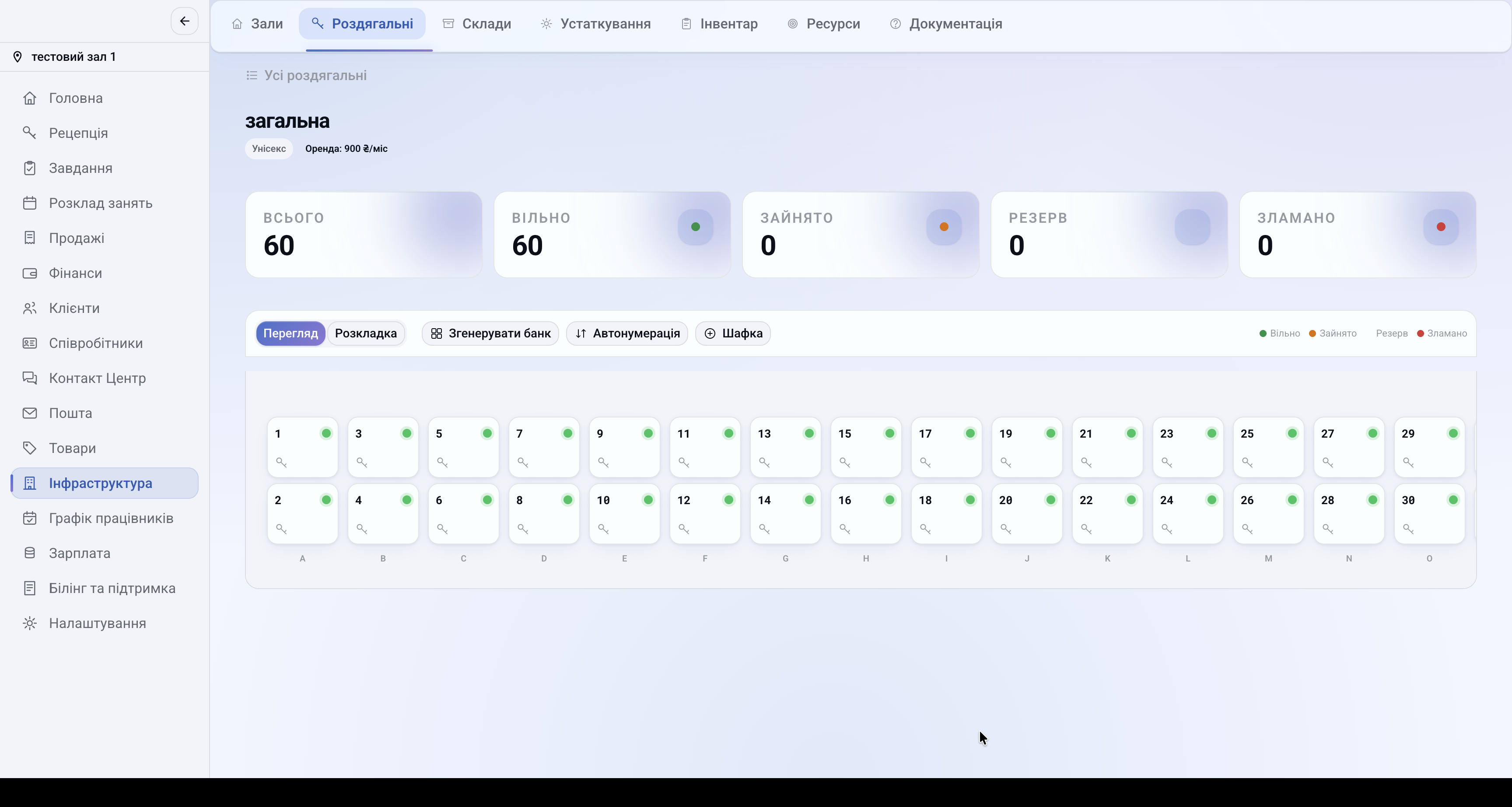Viewport: 1512px width, 807px height.
Task: Click the key icon on locker 1
Action: tap(281, 462)
